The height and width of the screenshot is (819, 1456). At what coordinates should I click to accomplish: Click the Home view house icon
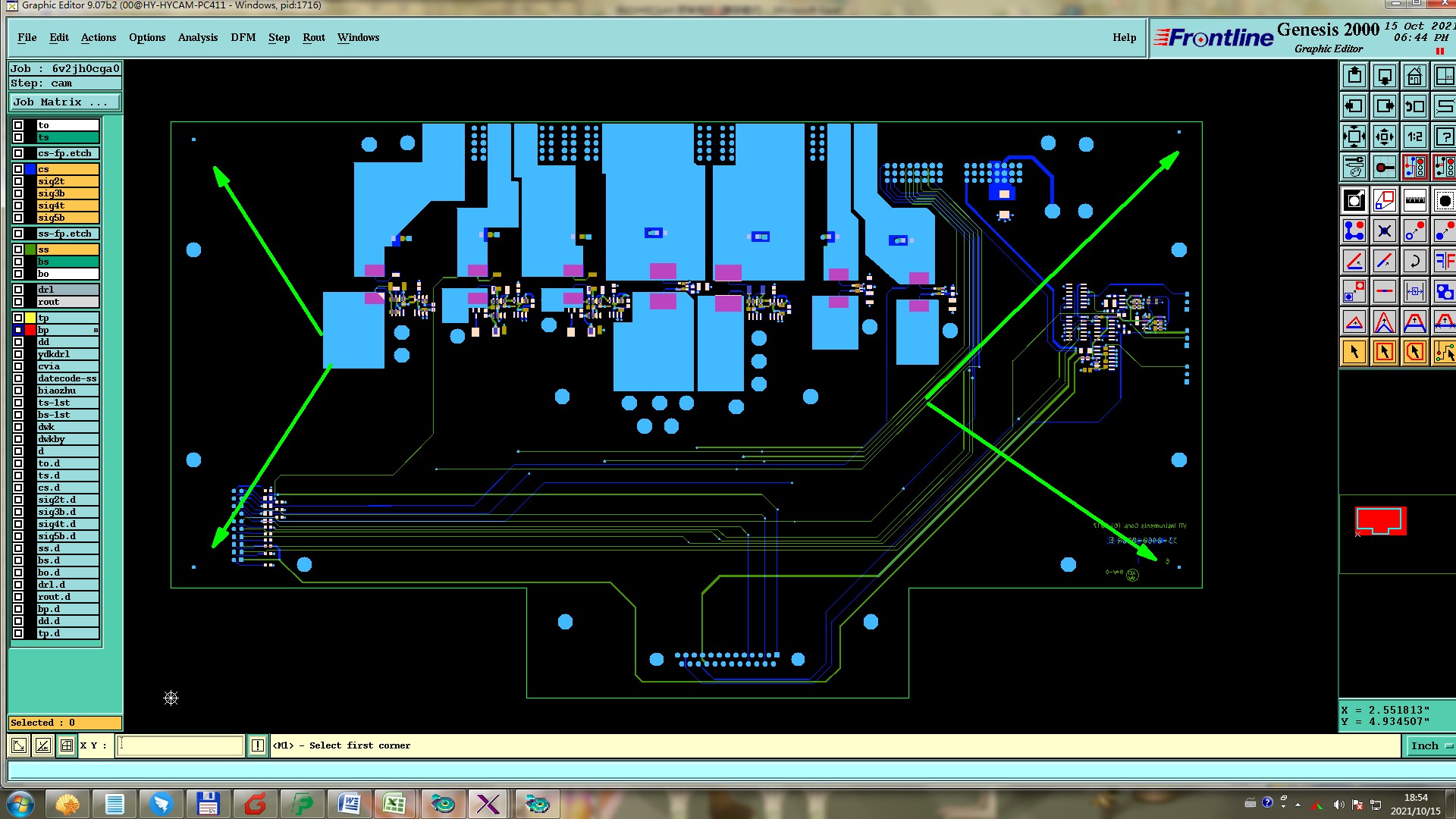click(1414, 77)
